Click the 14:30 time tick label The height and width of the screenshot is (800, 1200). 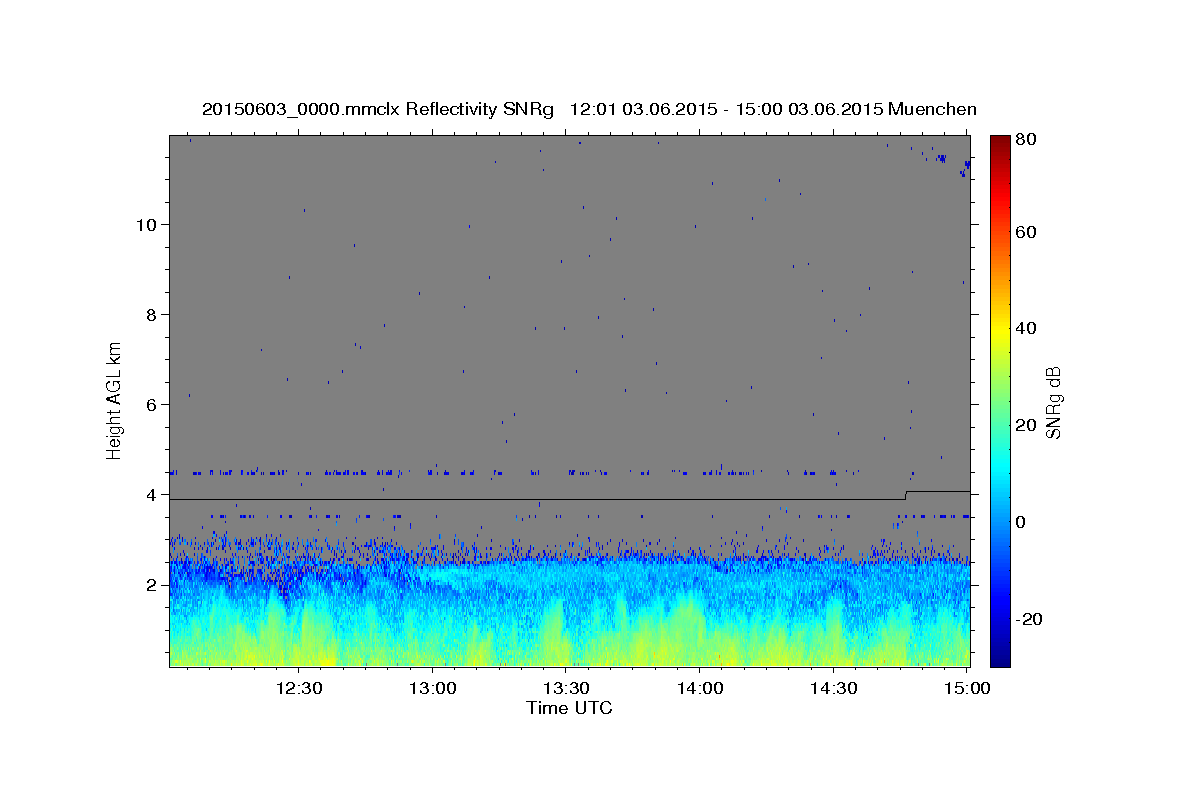[x=834, y=689]
